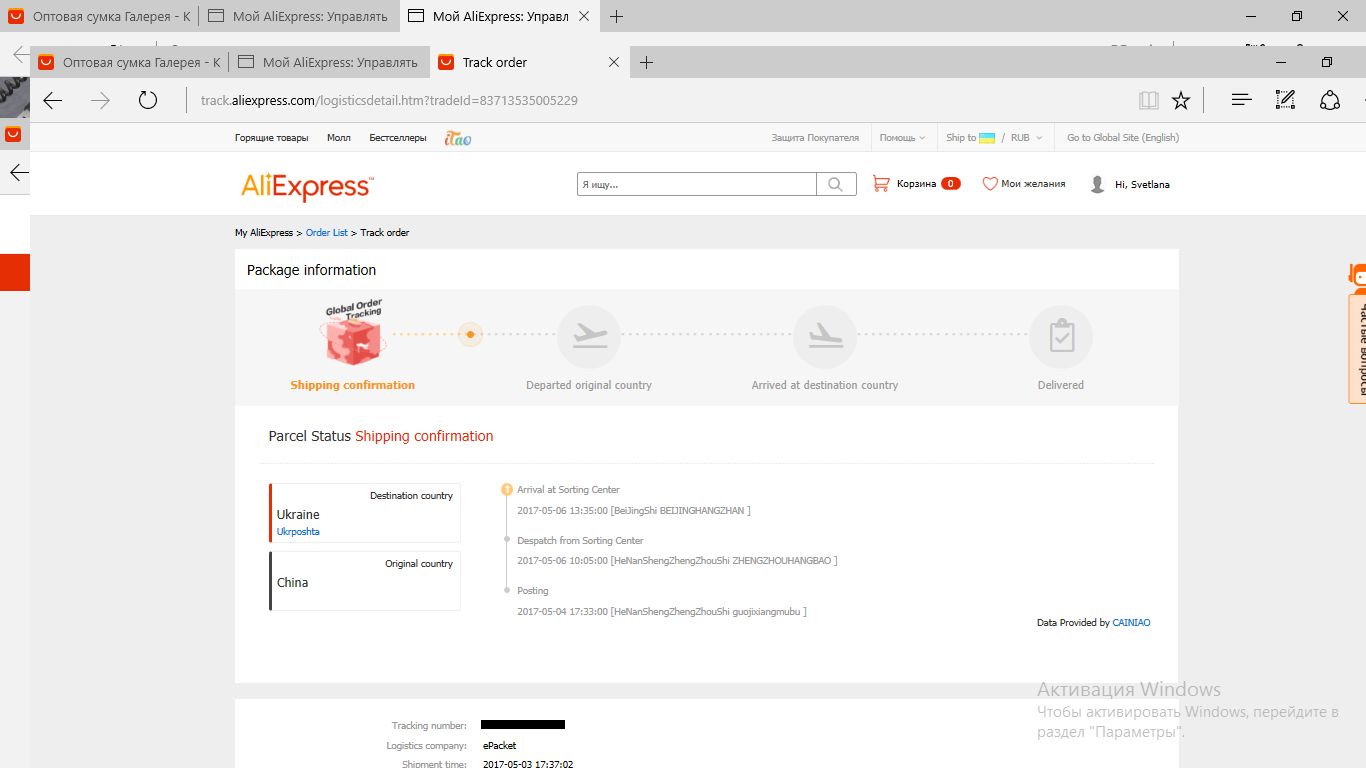Open the wishlist Мои желания
Image resolution: width=1366 pixels, height=768 pixels.
tap(1024, 184)
